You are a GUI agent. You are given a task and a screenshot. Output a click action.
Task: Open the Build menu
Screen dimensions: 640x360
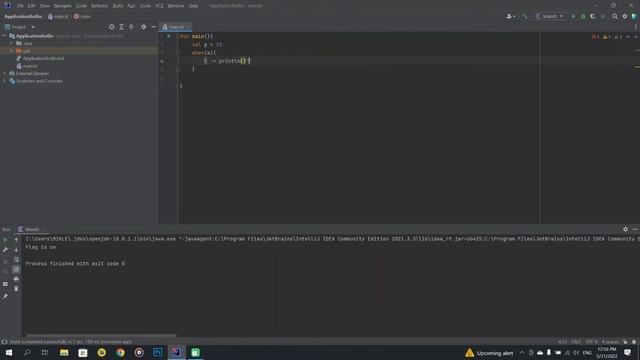[118, 6]
